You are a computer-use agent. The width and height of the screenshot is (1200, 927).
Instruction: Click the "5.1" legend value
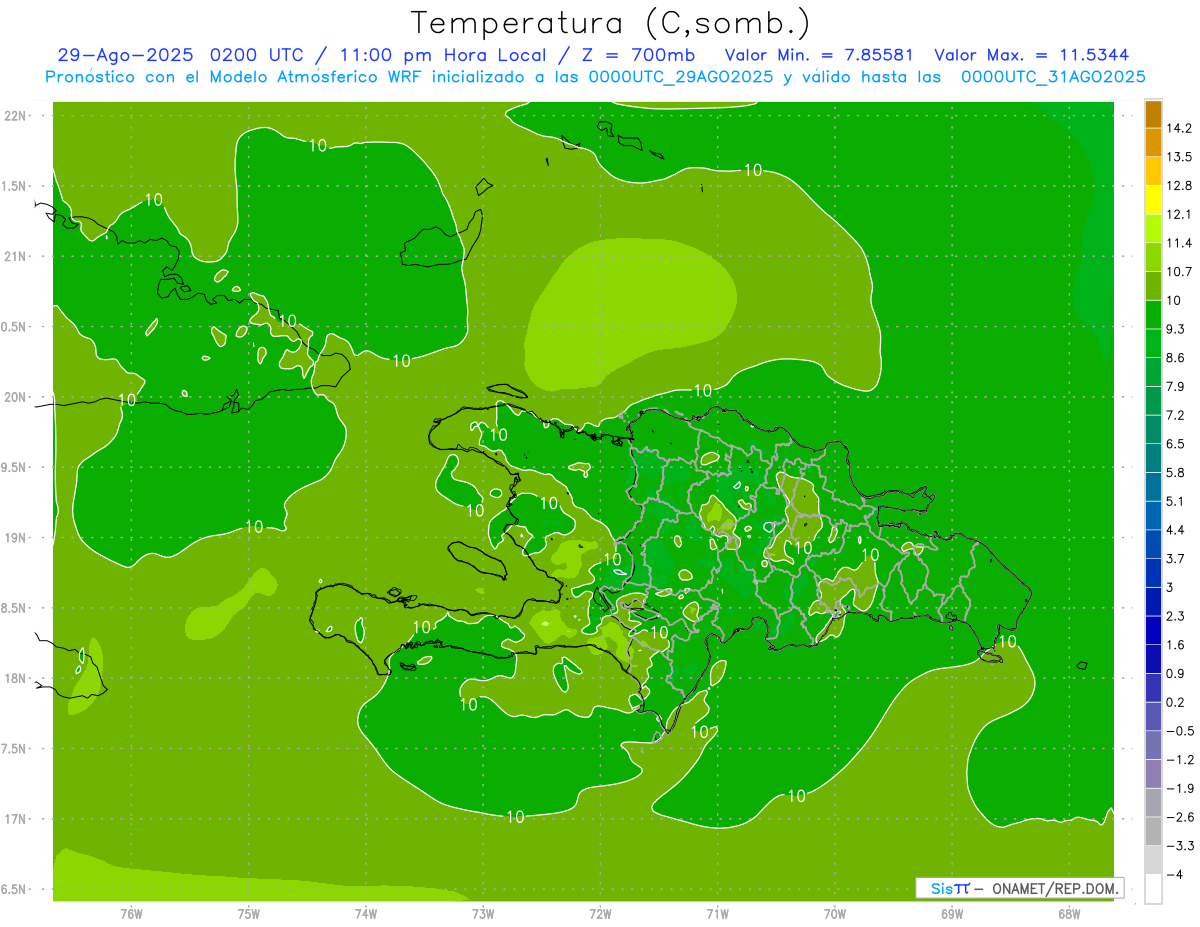coord(1175,501)
